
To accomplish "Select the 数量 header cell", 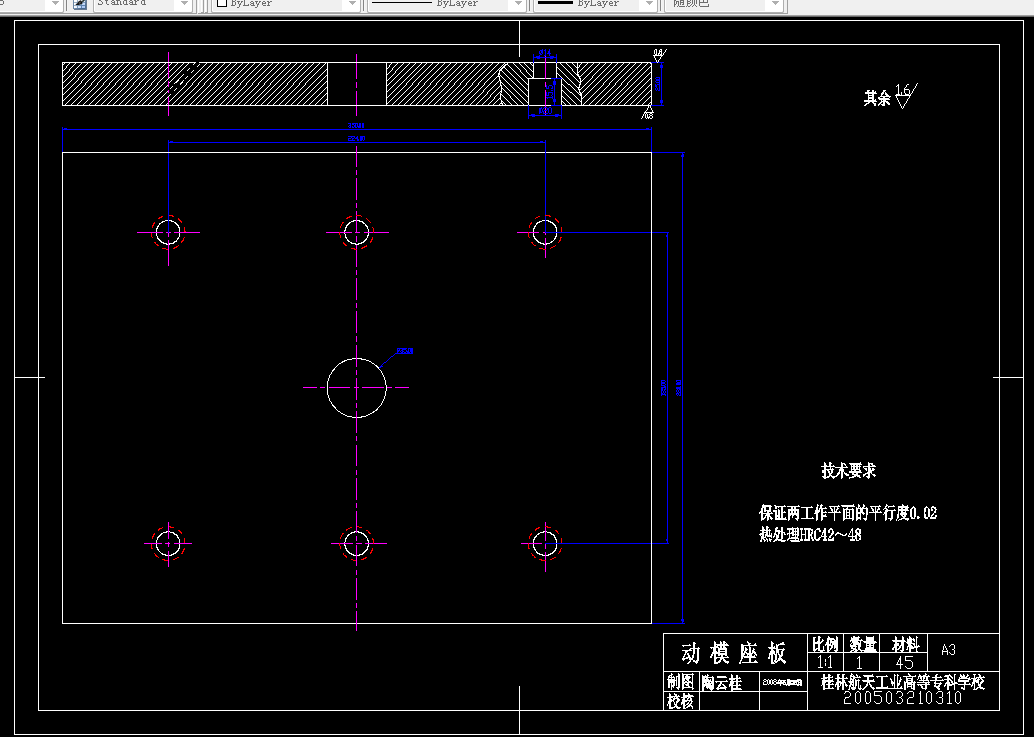I will pyautogui.click(x=863, y=644).
